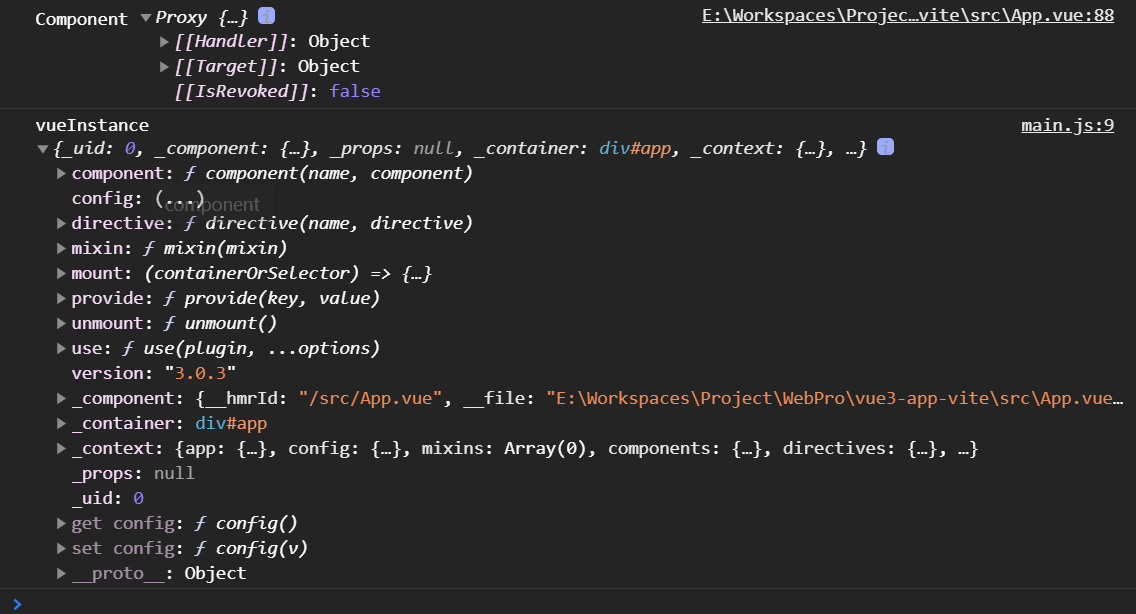Expand the directive function property
This screenshot has height=614, width=1136.
[62, 223]
